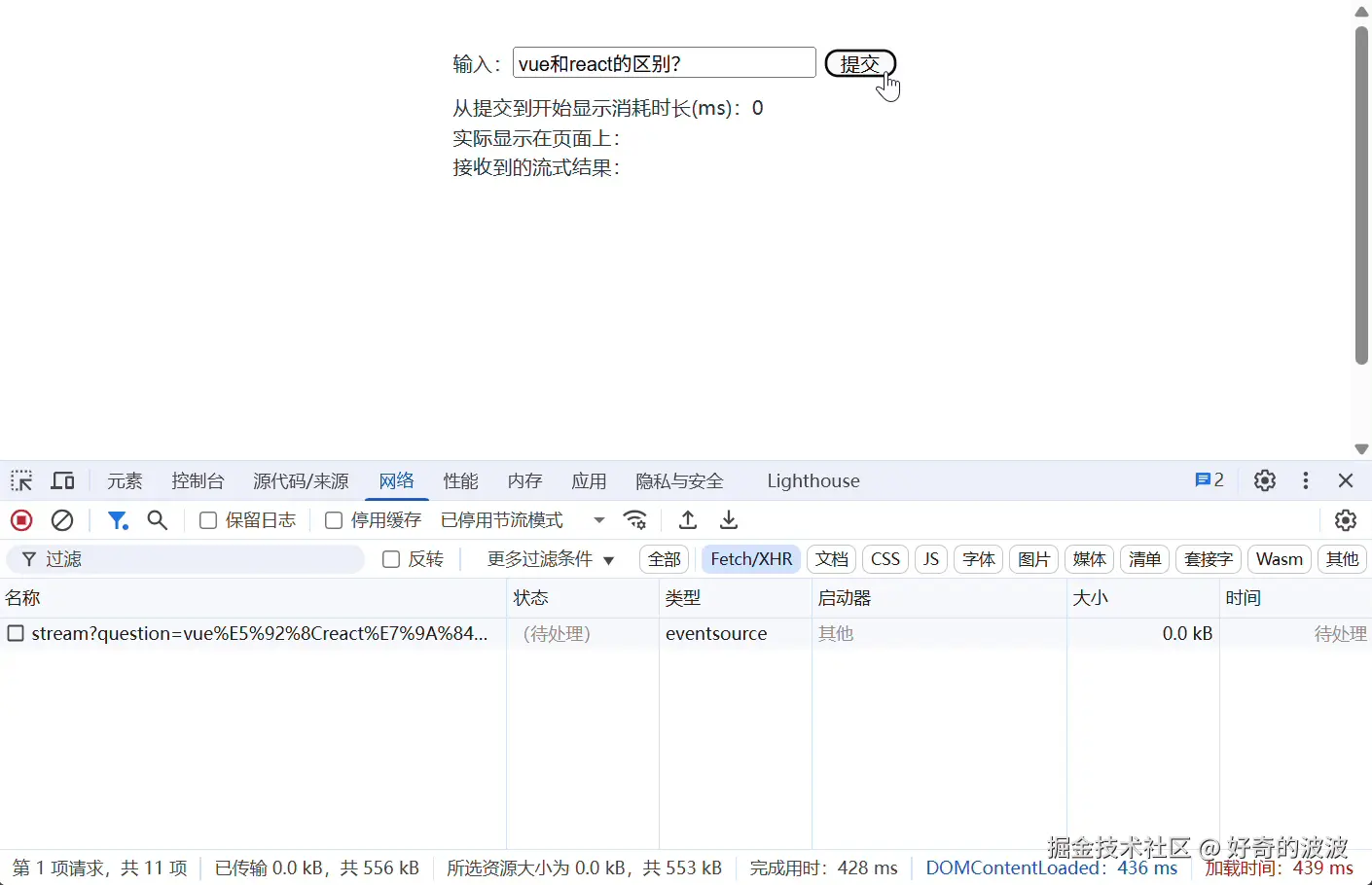This screenshot has width=1372, height=885.
Task: Open network search with the magnifier icon
Action: (x=158, y=520)
